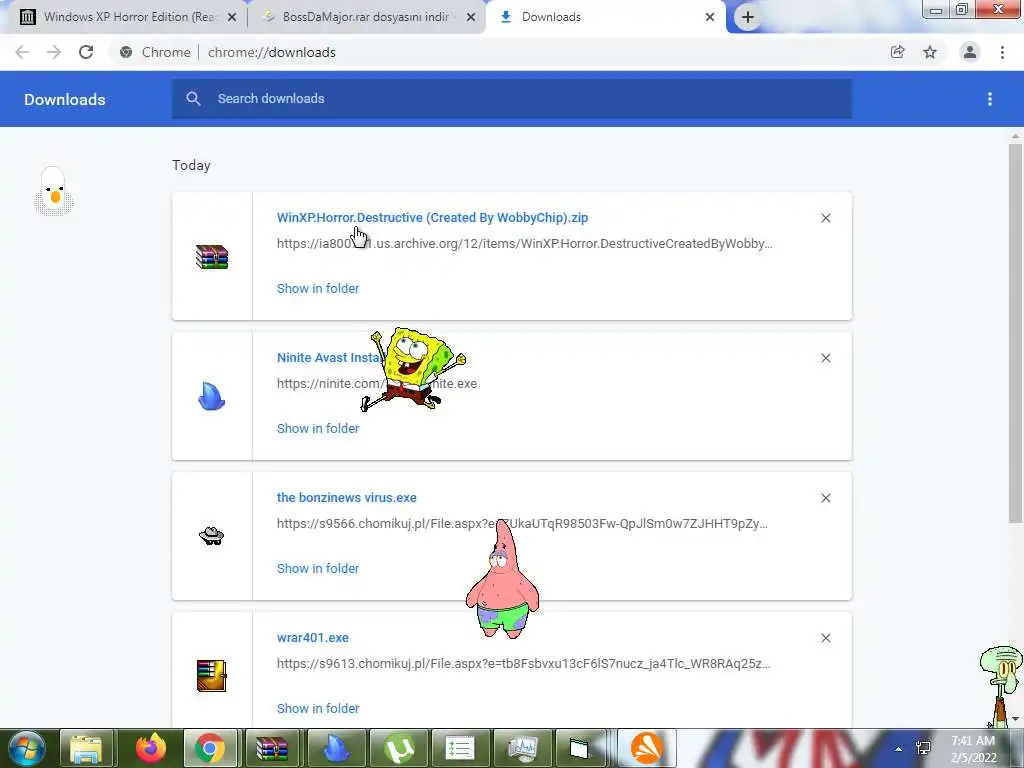The height and width of the screenshot is (768, 1024).
Task: Click the Patrick Star desktop character
Action: coord(502,580)
